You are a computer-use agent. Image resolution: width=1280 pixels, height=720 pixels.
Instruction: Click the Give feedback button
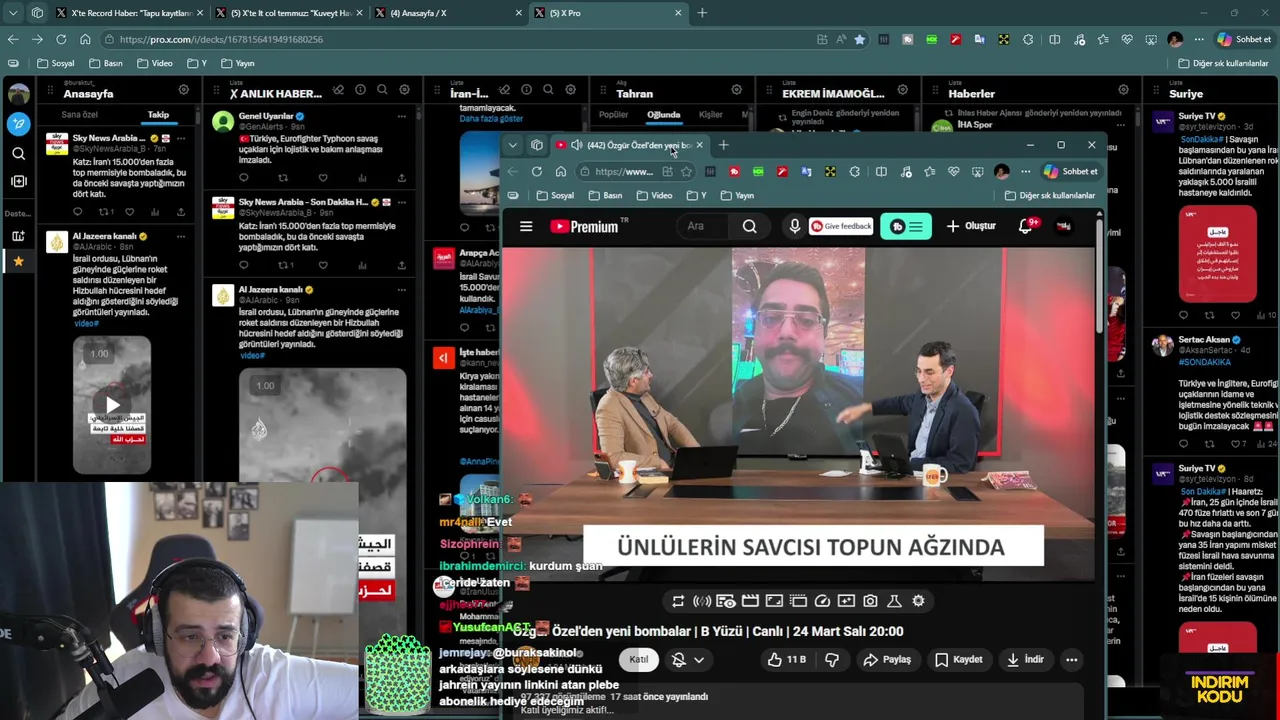click(x=841, y=227)
